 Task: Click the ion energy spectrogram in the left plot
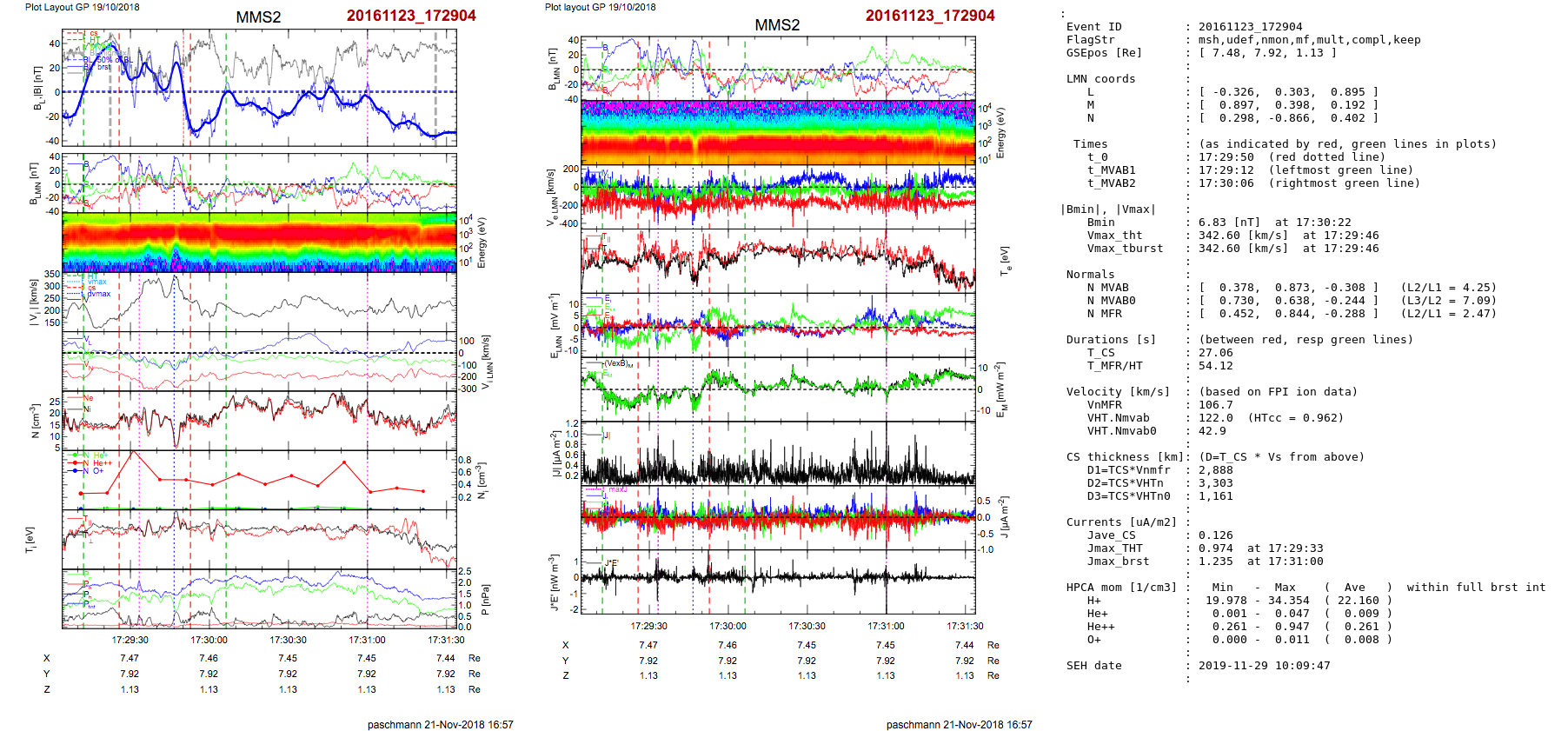[x=259, y=243]
